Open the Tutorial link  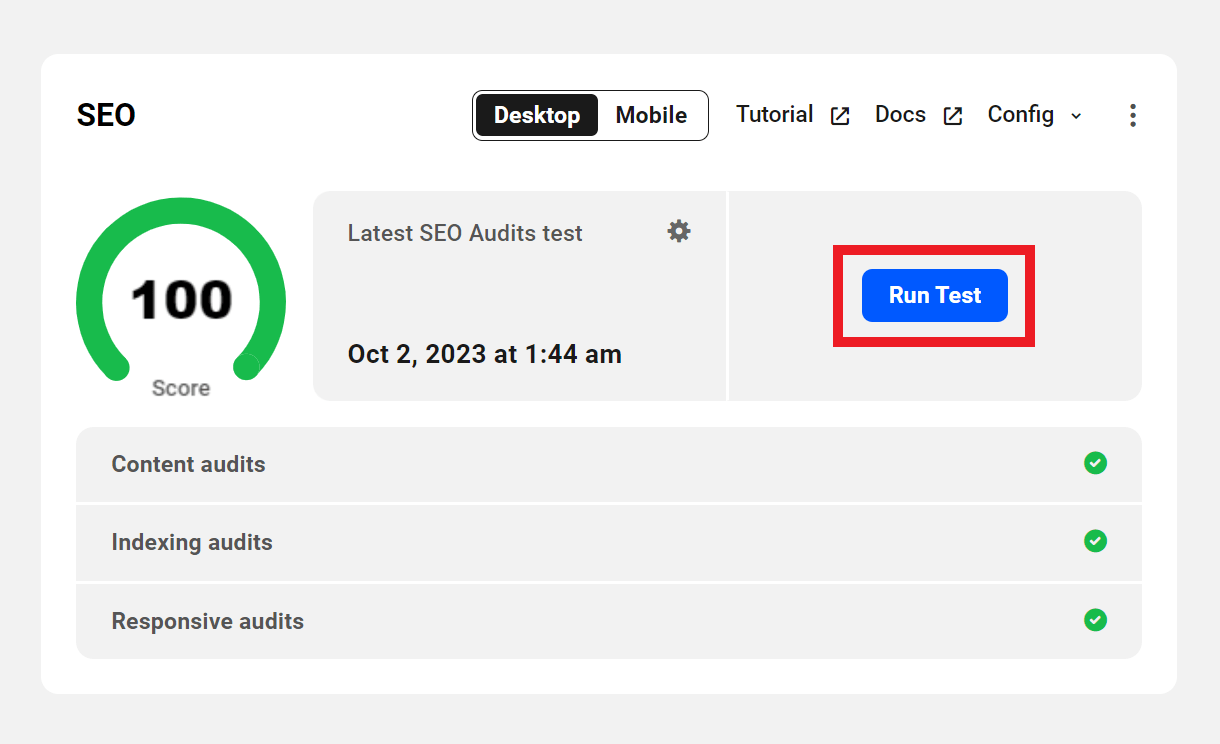[775, 115]
